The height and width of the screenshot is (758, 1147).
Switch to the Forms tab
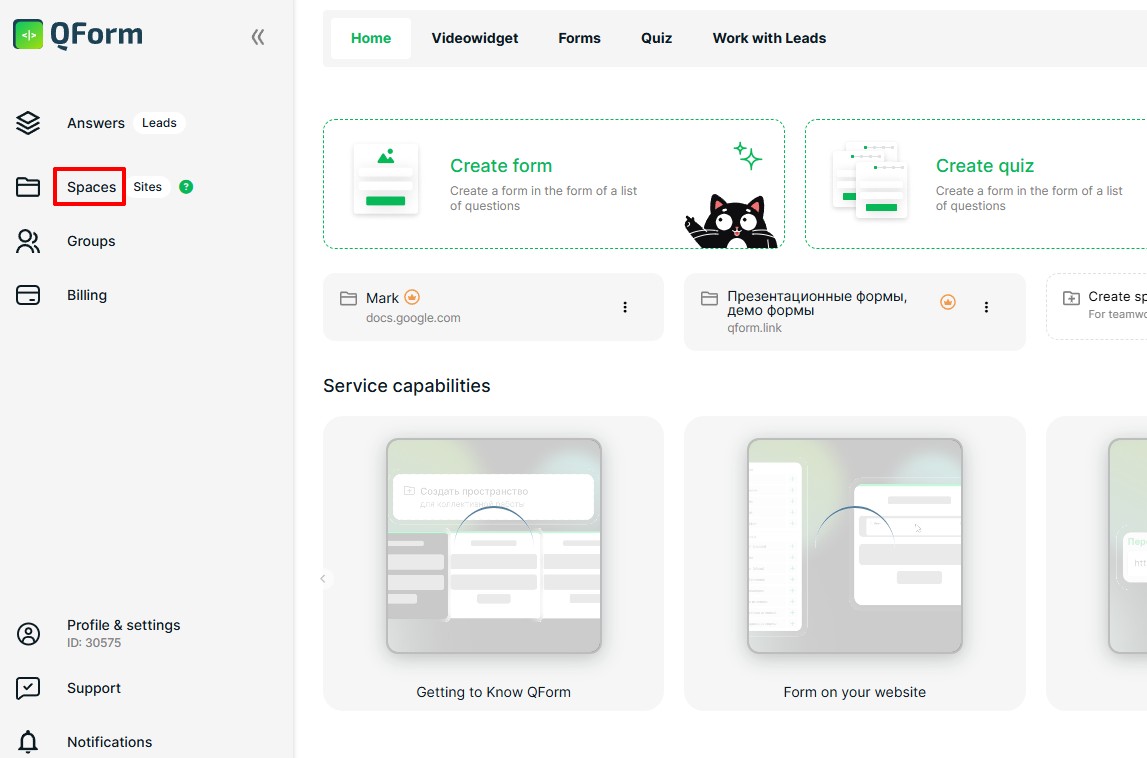click(579, 38)
